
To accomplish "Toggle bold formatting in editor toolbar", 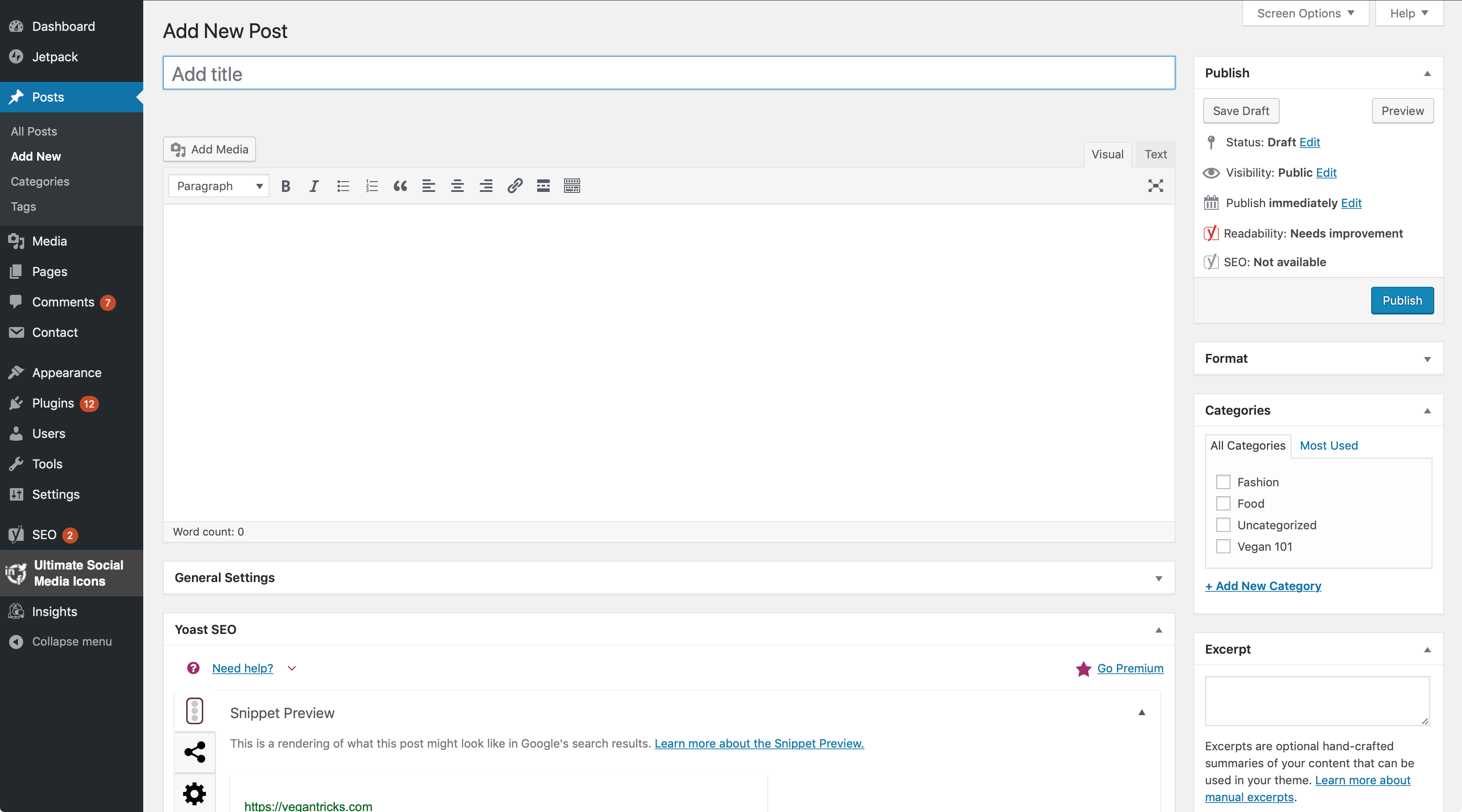I will coord(286,186).
